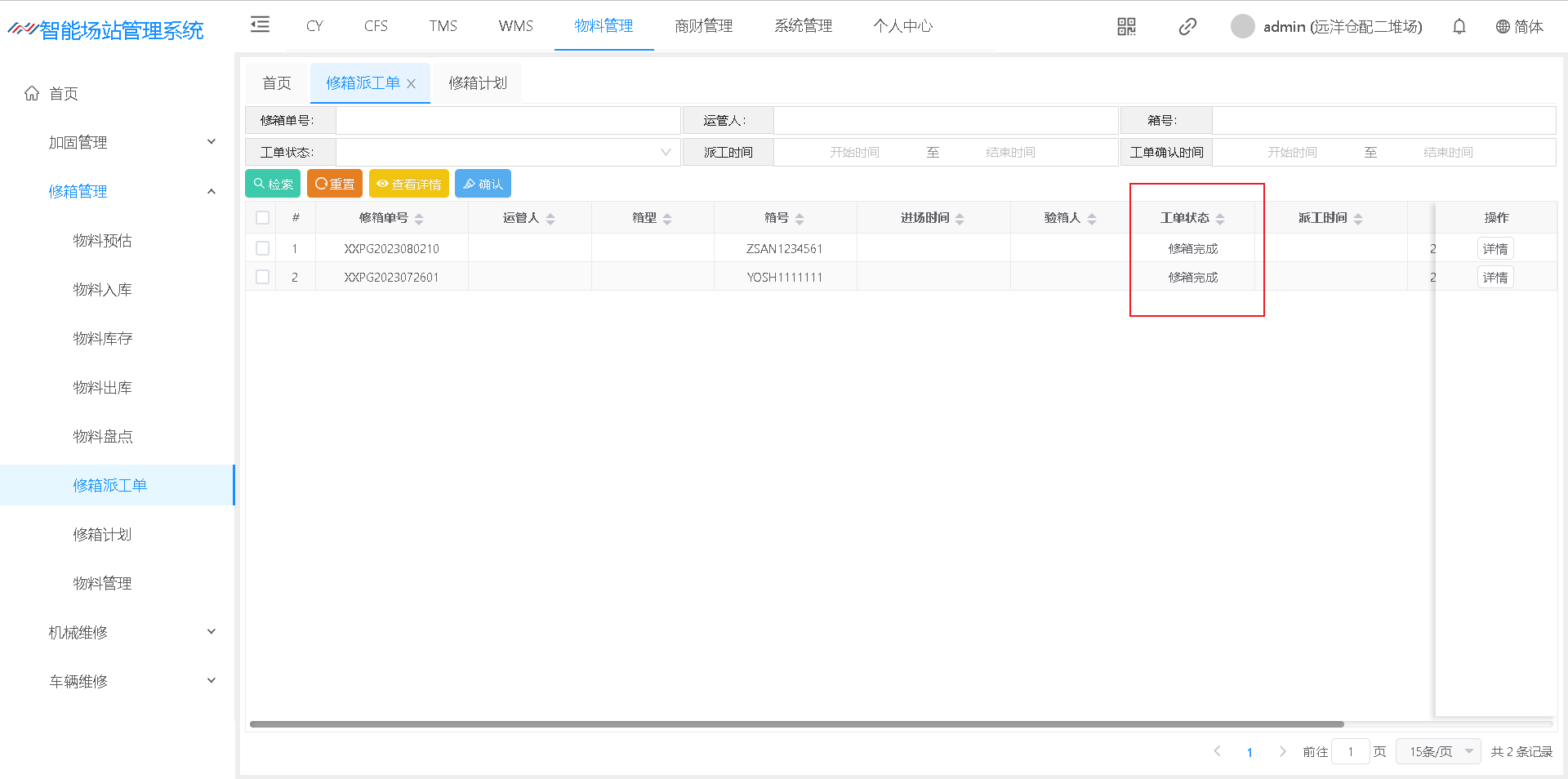
Task: Click the link chain icon in header
Action: coord(1187,27)
